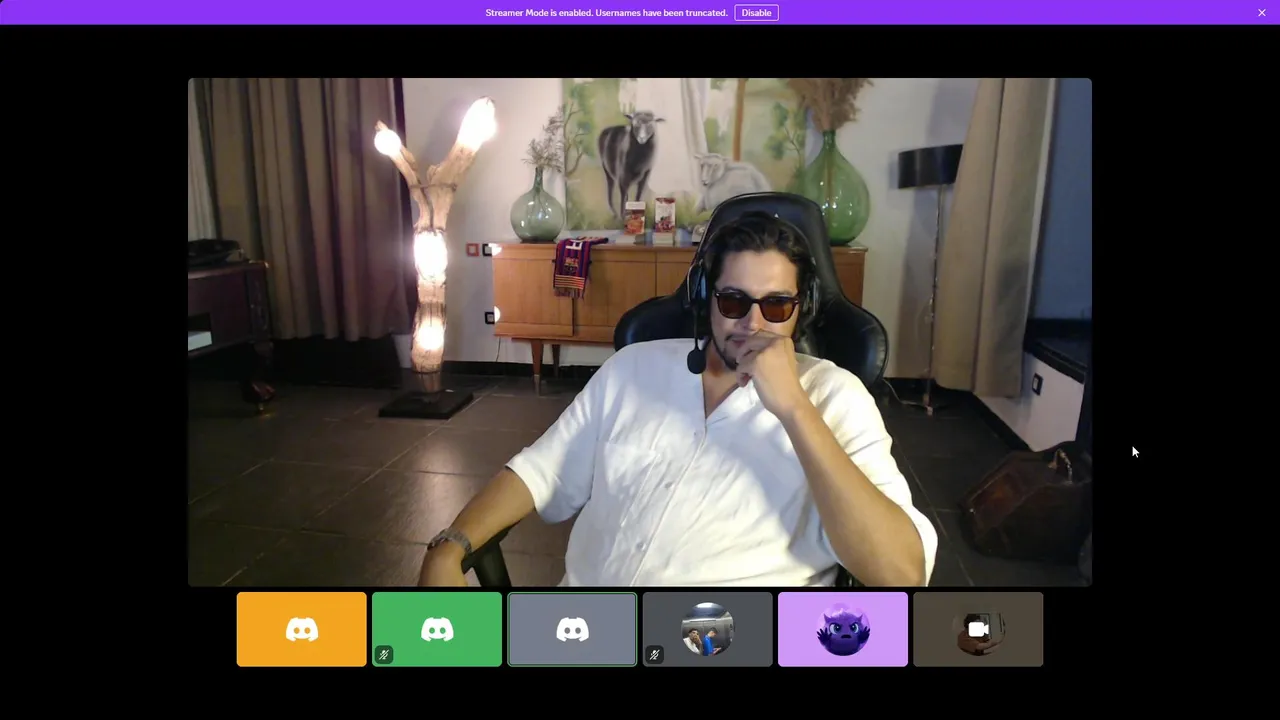Click the focused webcam video of man in sunglasses
Viewport: 1280px width, 720px height.
[640, 332]
